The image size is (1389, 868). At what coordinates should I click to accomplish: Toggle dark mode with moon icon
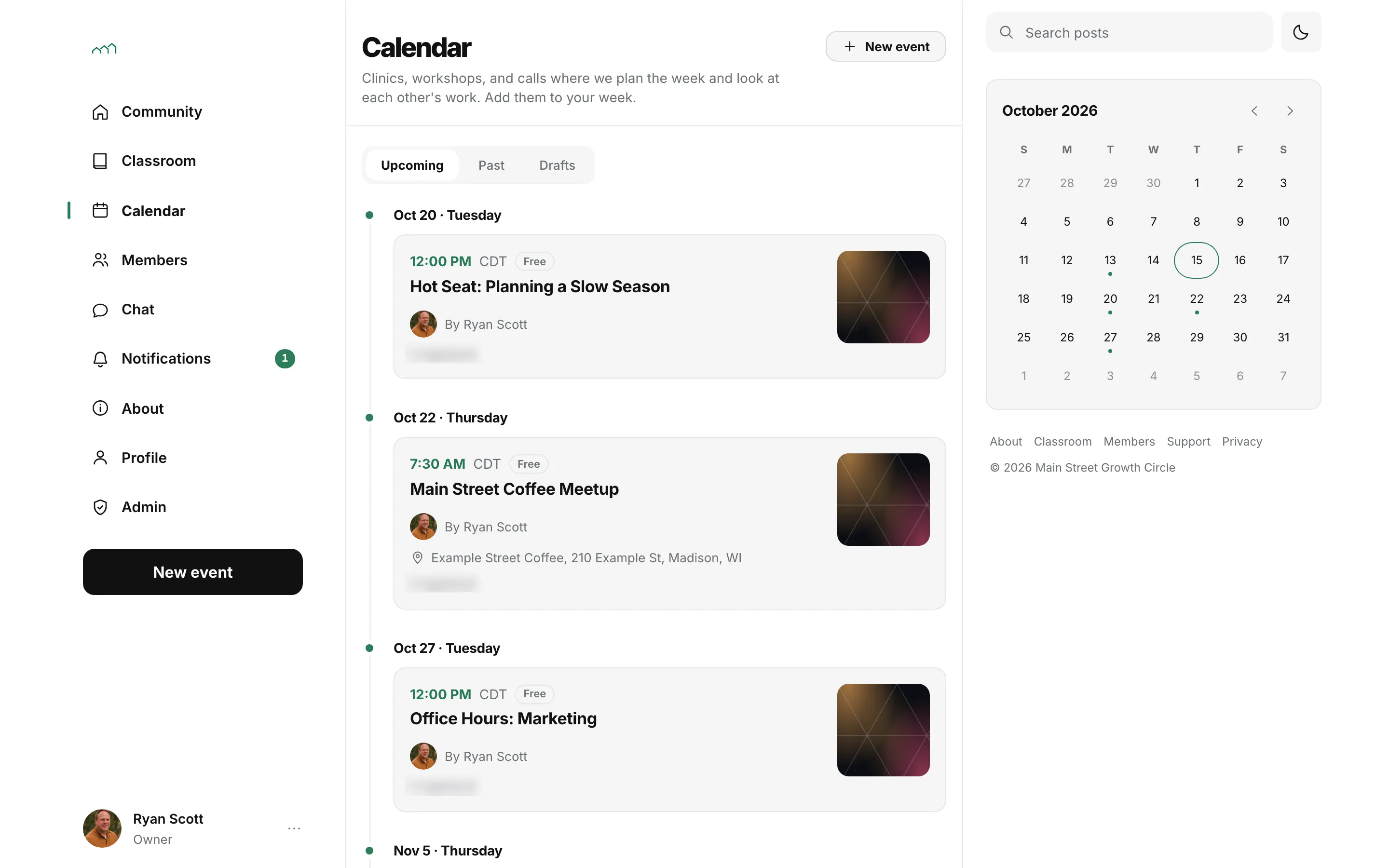[1300, 32]
